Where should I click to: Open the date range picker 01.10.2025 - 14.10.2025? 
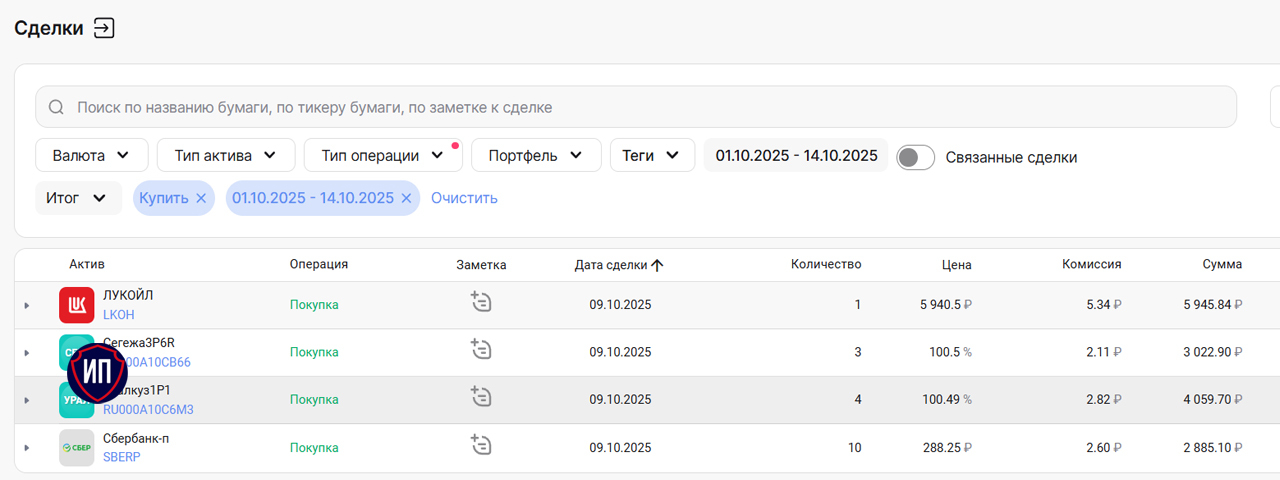796,155
